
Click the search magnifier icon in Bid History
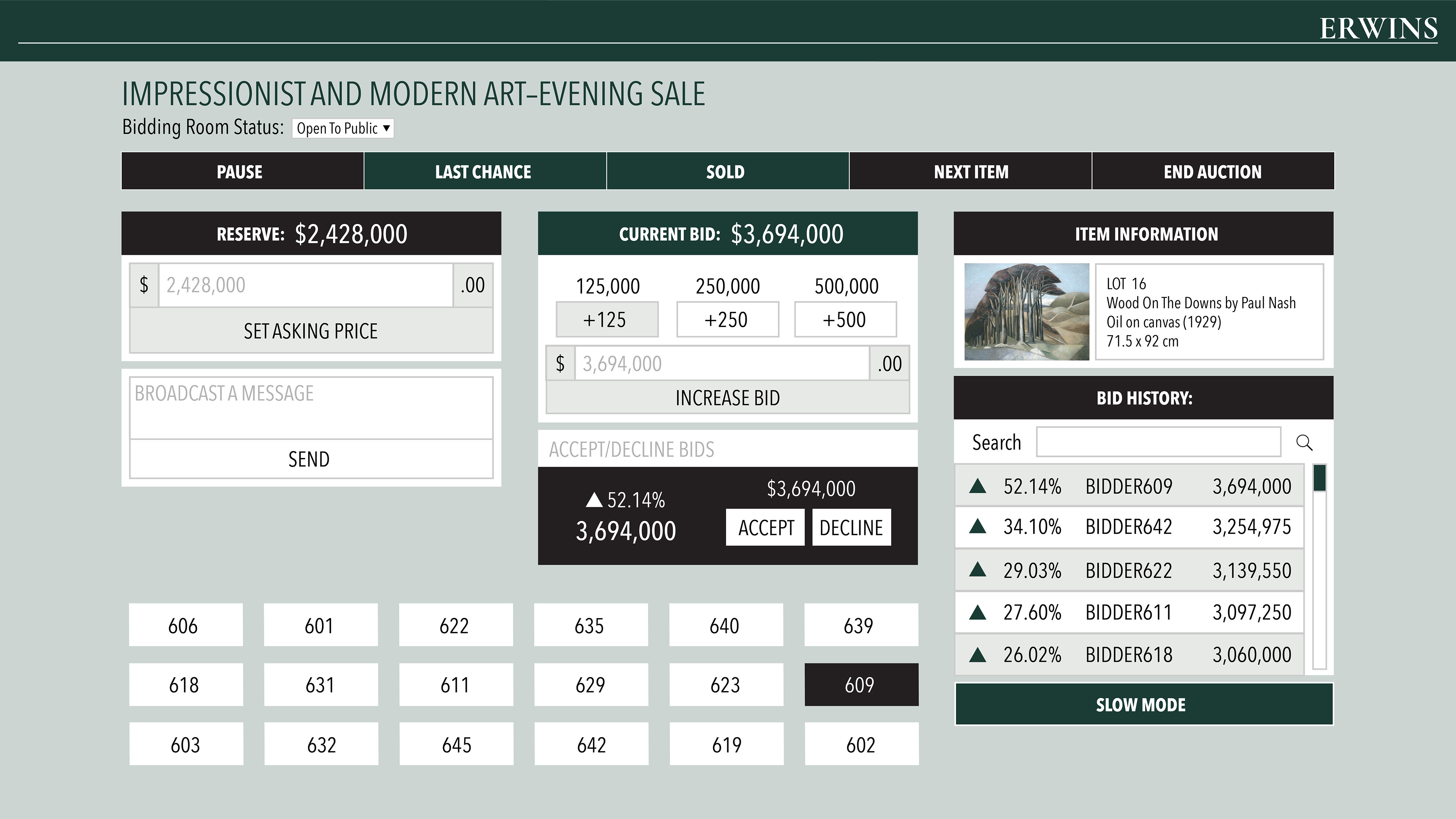1304,442
